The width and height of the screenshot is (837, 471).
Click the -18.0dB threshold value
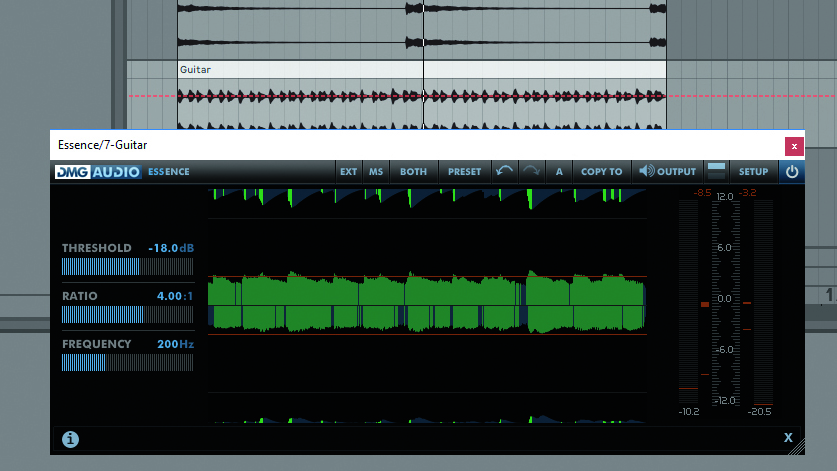(x=171, y=248)
